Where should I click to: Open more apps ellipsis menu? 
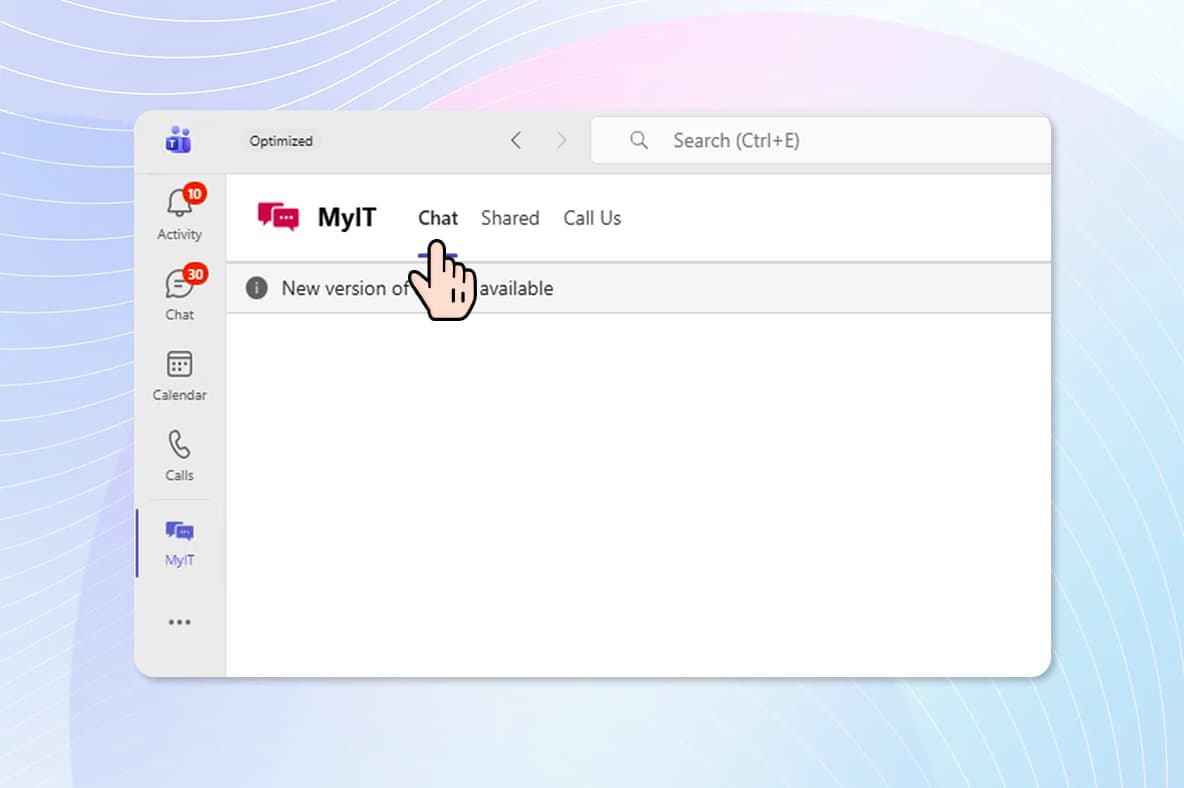coord(179,622)
